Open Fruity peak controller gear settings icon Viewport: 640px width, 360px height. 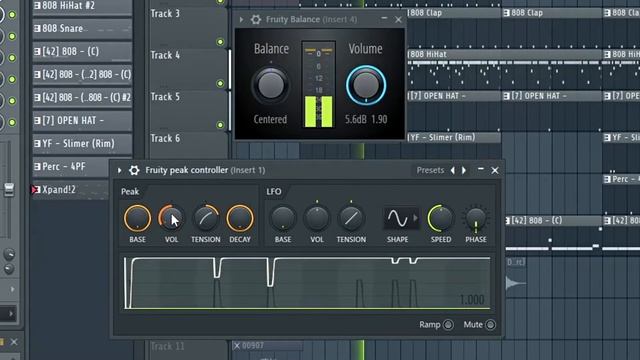[134, 170]
